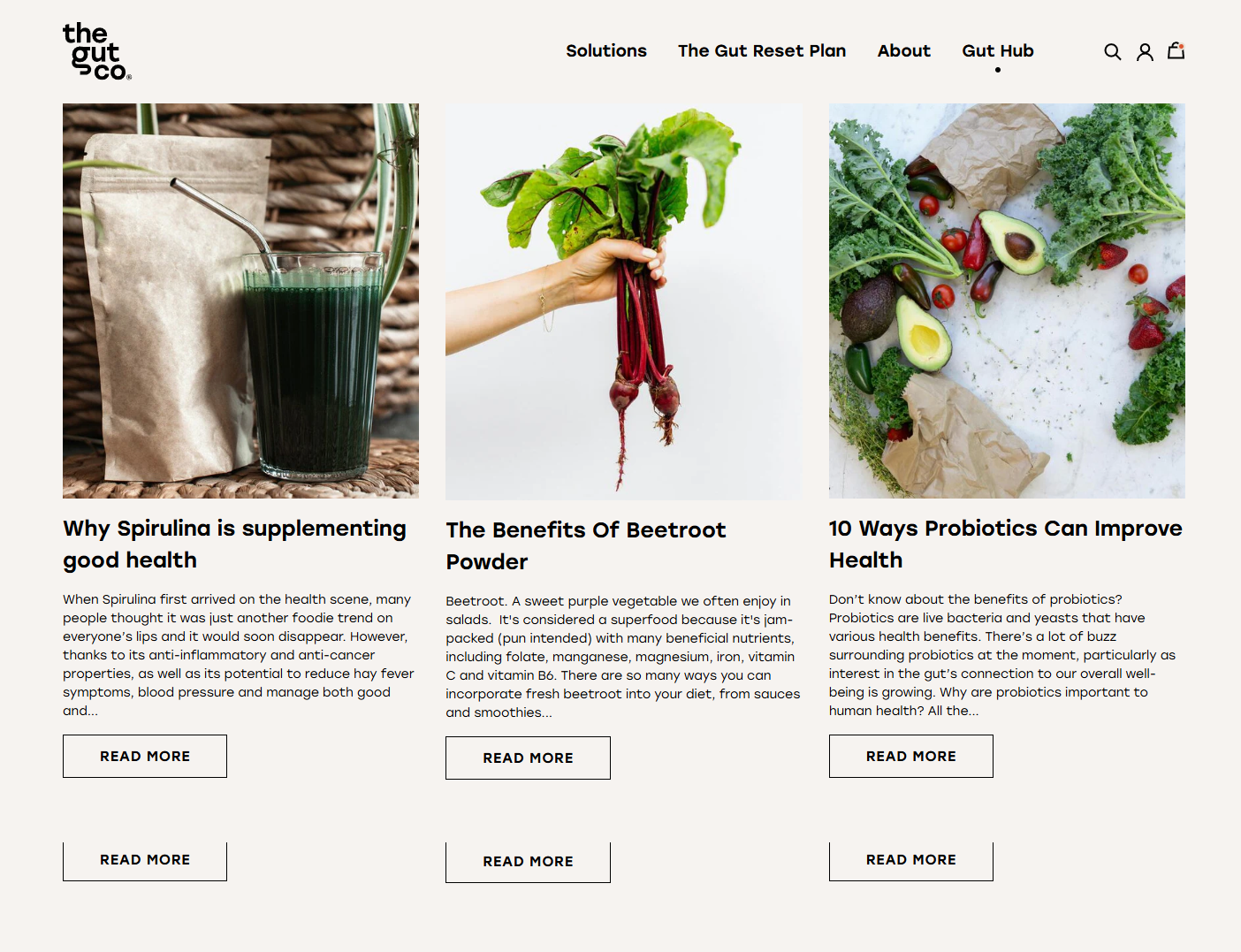
Task: Open The Gut Reset Plan menu
Action: [x=762, y=51]
